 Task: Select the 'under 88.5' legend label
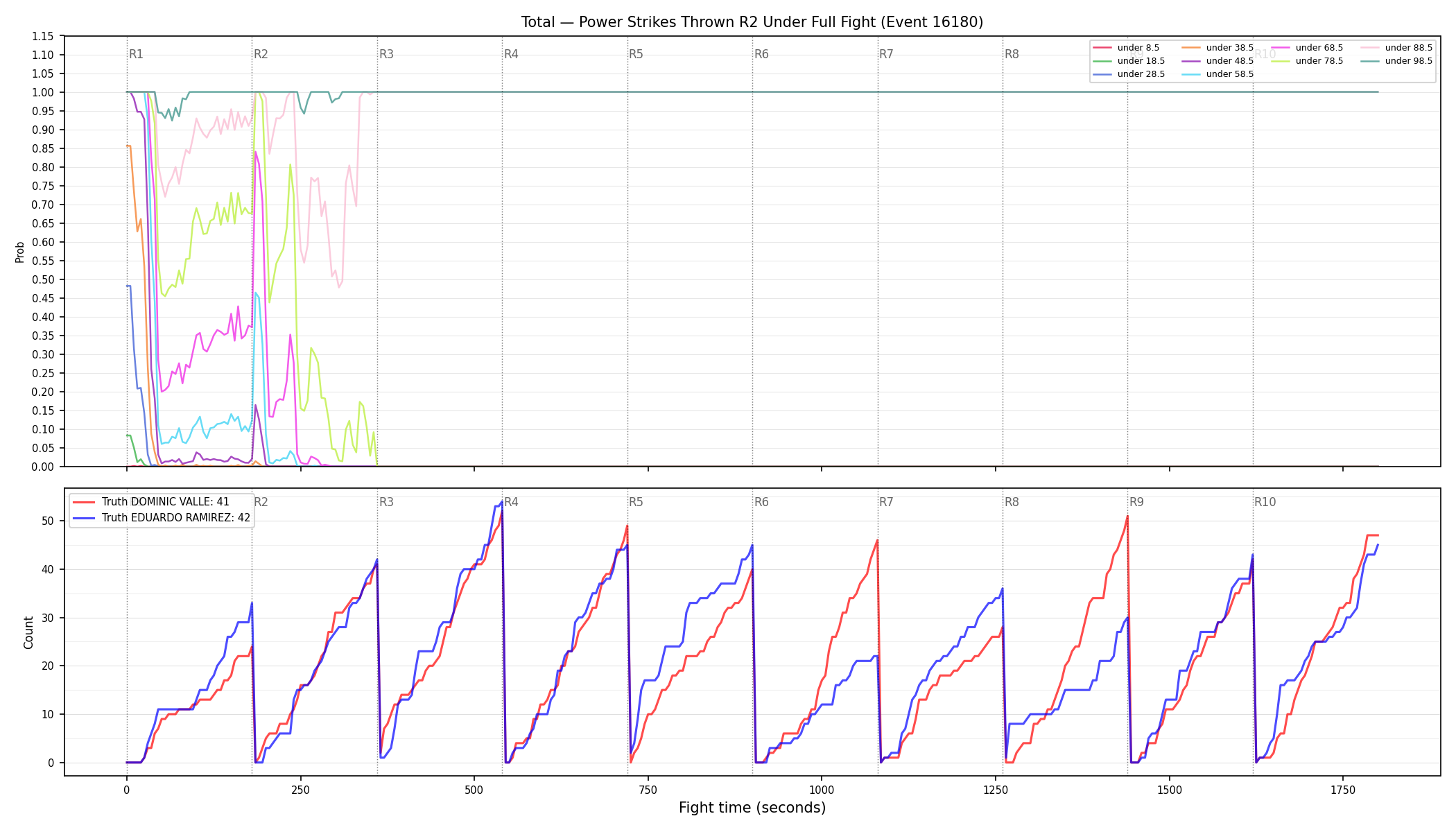coord(1409,48)
